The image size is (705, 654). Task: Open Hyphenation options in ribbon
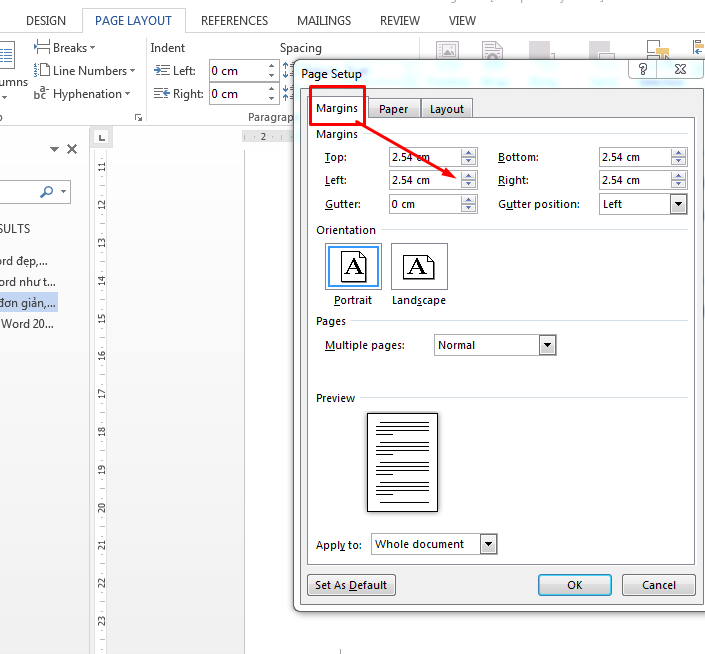[42, 94]
